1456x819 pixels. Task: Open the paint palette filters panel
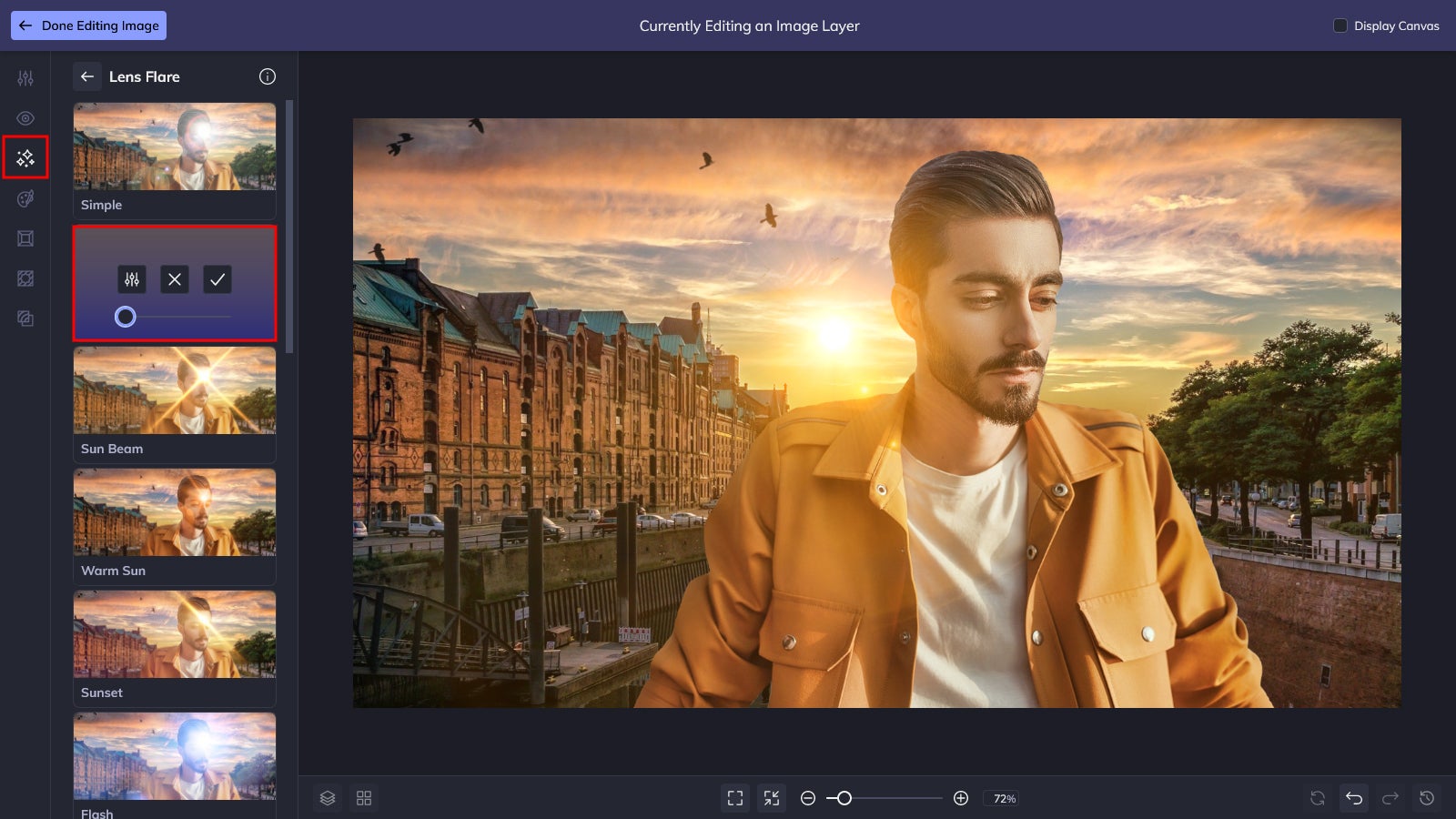coord(25,198)
